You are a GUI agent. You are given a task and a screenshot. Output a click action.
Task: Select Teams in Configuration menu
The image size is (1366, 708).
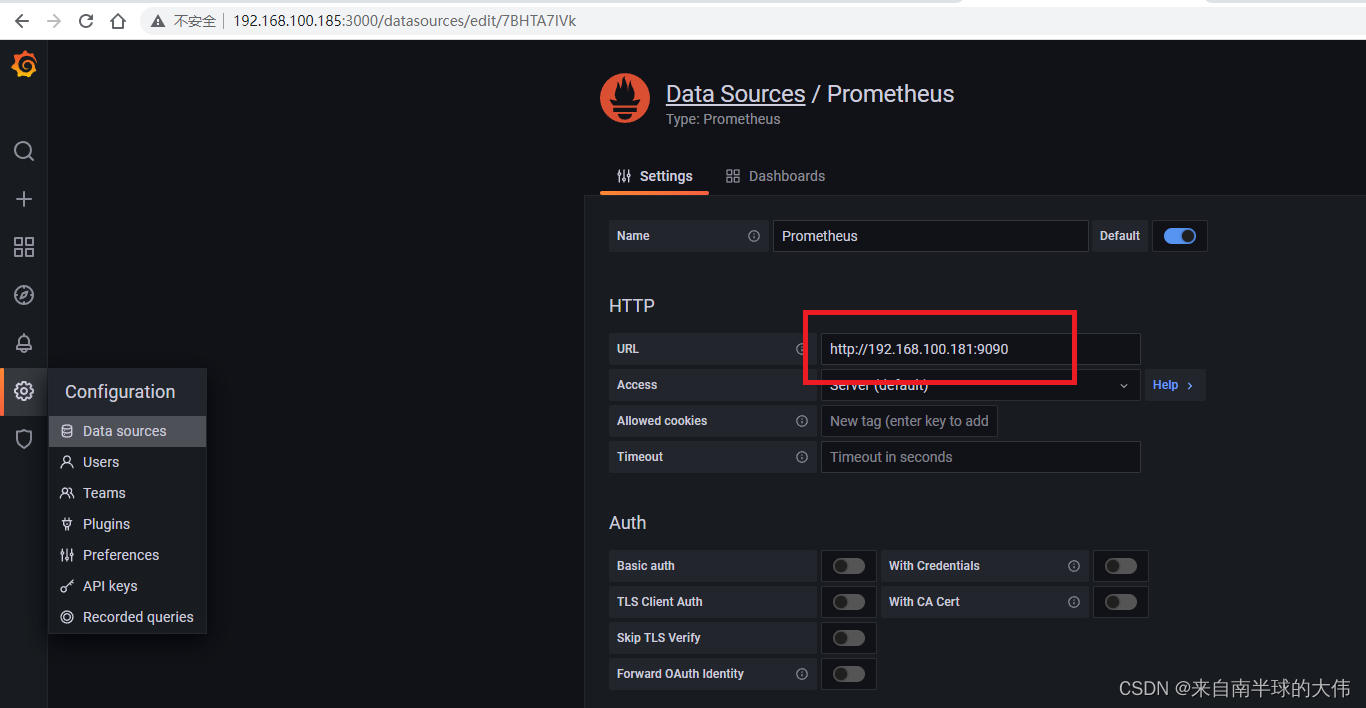point(127,493)
